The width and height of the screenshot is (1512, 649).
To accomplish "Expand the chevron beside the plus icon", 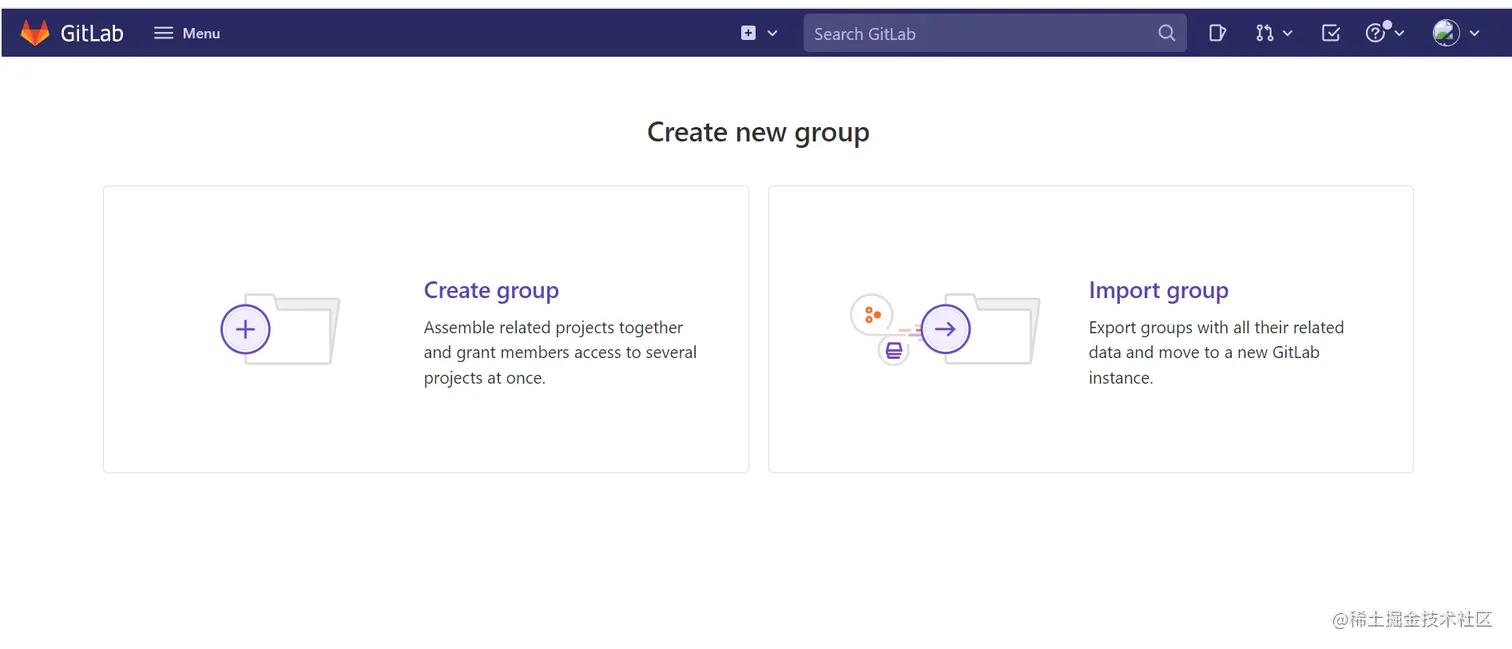I will tap(772, 33).
